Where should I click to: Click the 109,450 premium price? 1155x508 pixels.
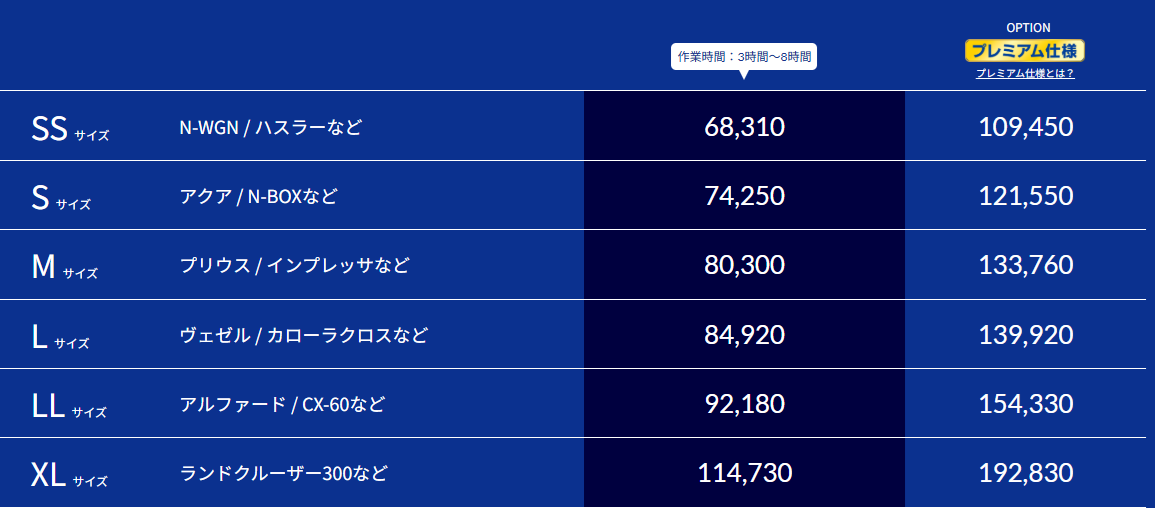click(x=1026, y=127)
